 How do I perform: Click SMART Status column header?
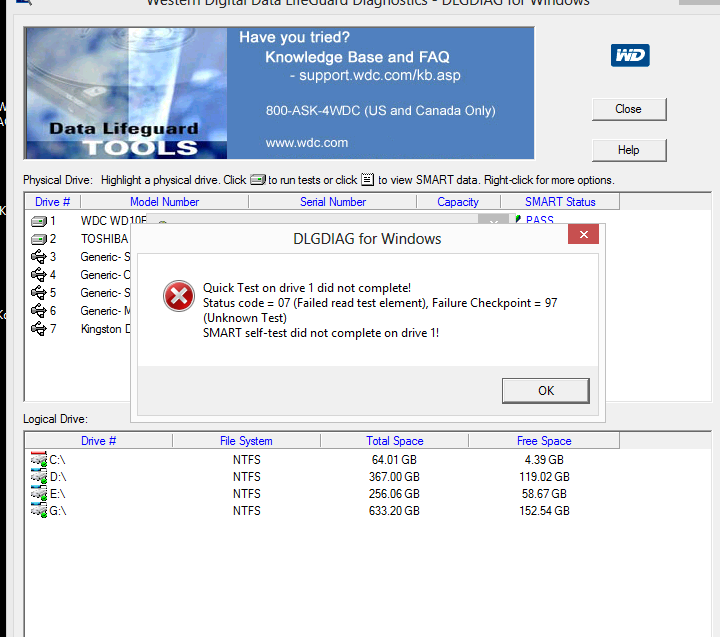(560, 202)
